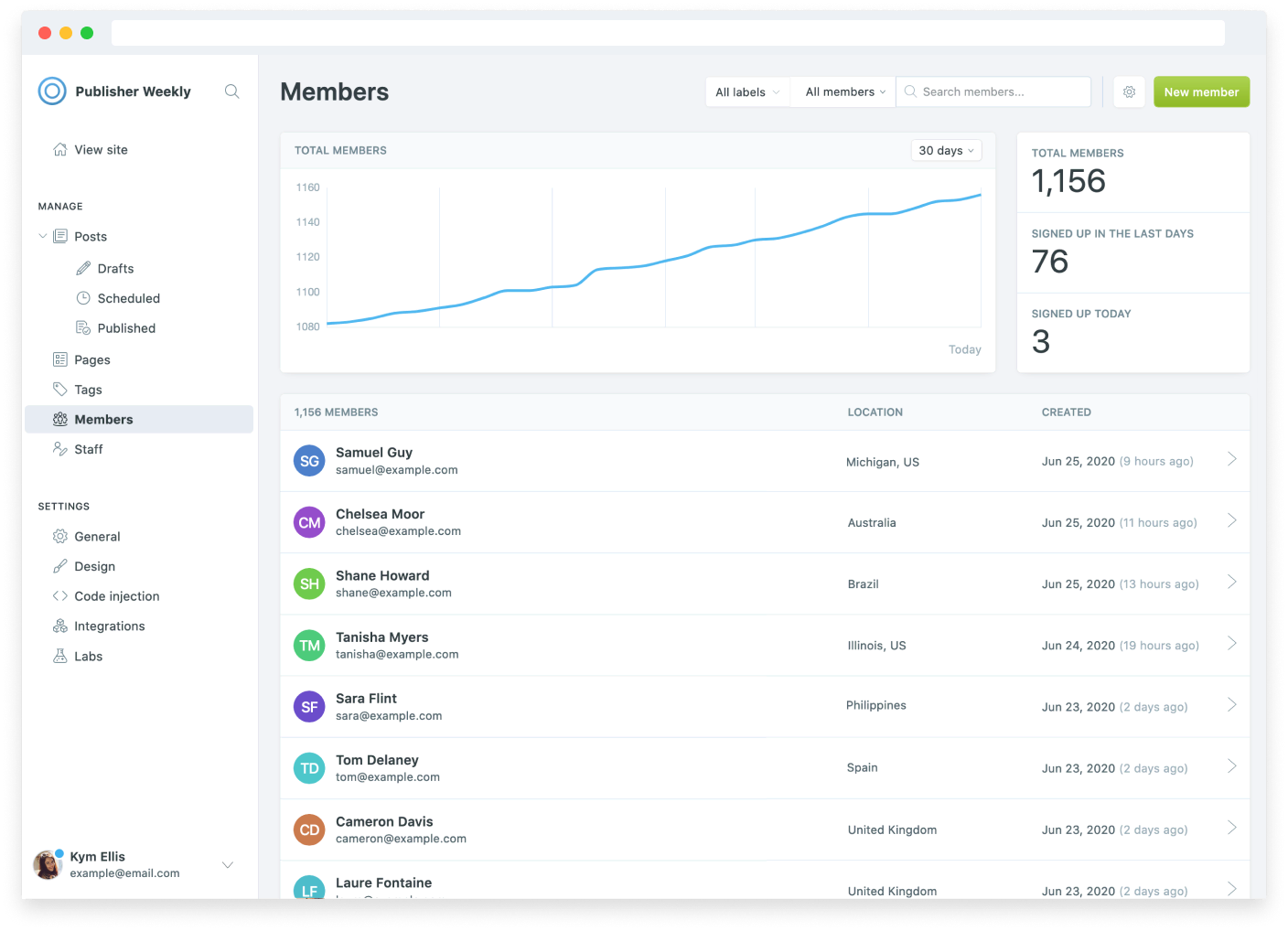This screenshot has height=931, width=1288.
Task: Switch to the Published posts view
Action: [125, 327]
